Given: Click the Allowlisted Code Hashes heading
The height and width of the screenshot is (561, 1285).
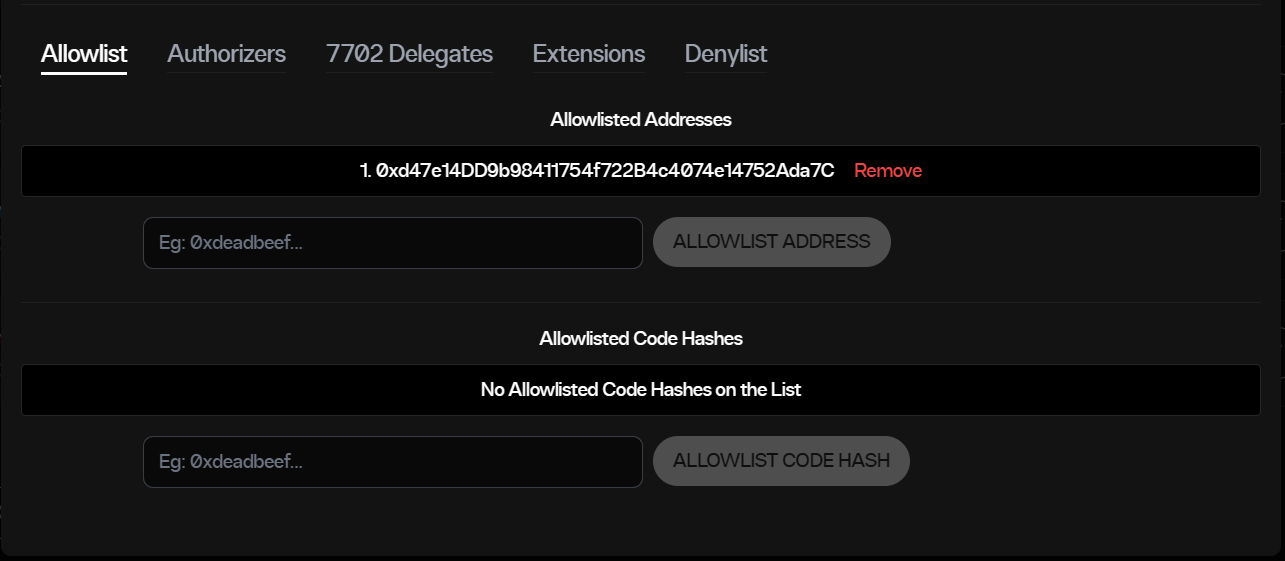Looking at the screenshot, I should pos(641,339).
